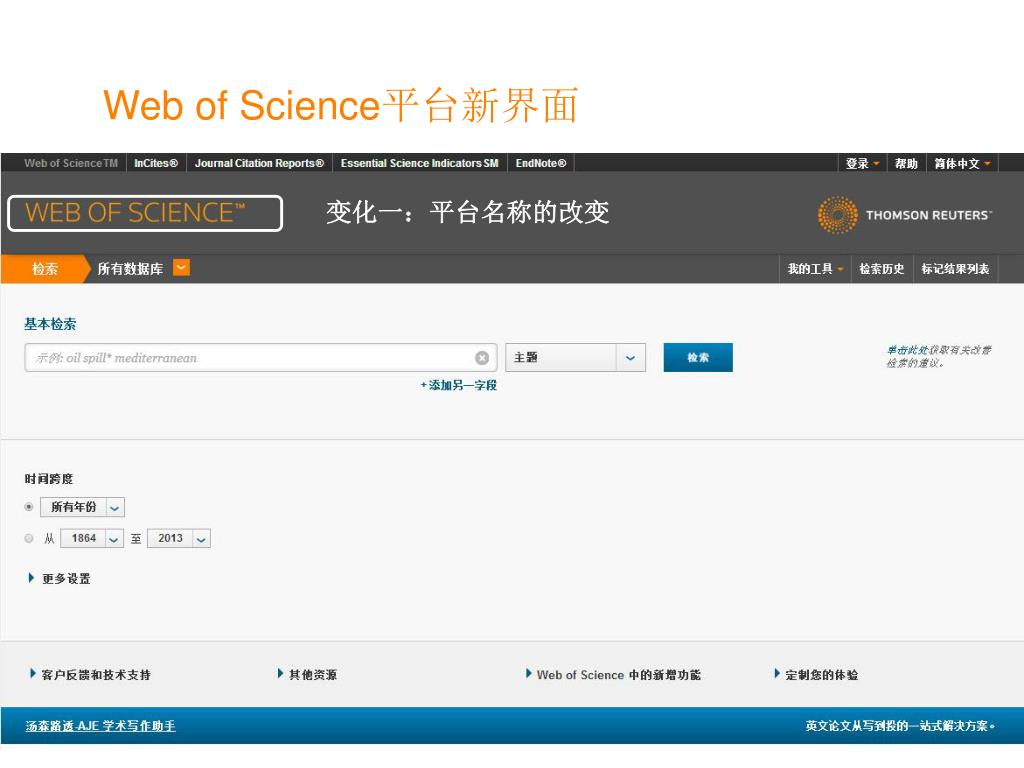Click the Thomson Reuters logo
This screenshot has height=768, width=1024.
905,215
